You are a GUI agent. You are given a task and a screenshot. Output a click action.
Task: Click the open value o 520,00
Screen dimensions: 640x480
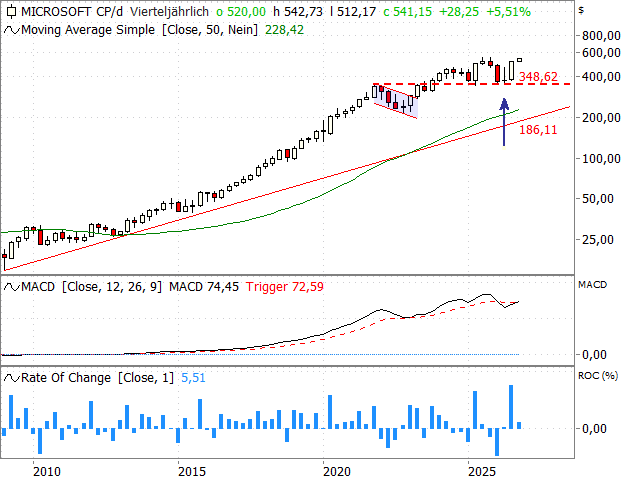tap(241, 11)
